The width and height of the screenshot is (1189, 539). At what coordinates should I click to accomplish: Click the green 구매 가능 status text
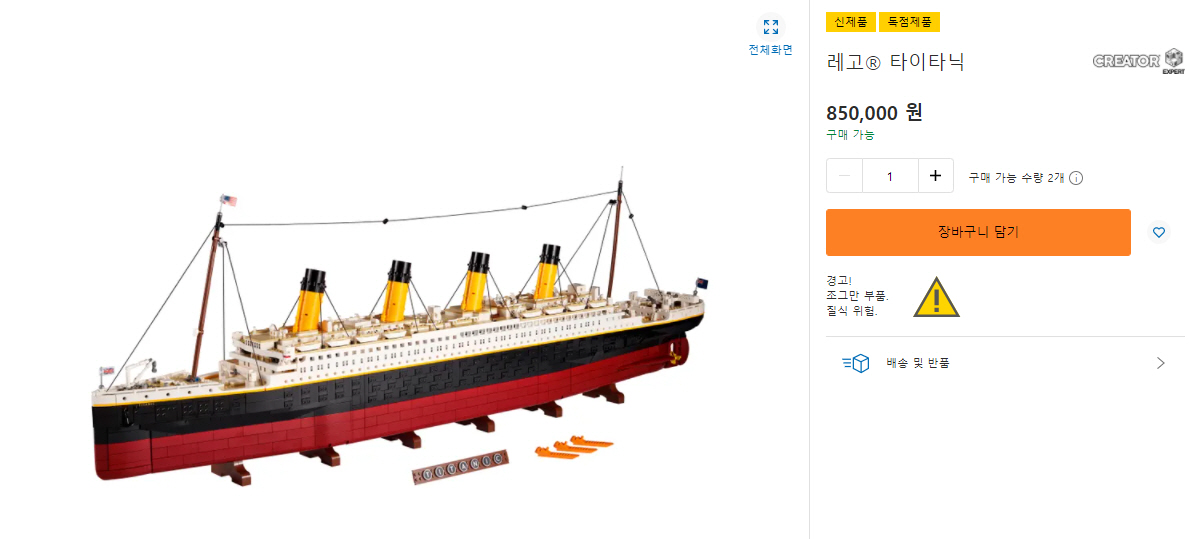850,135
